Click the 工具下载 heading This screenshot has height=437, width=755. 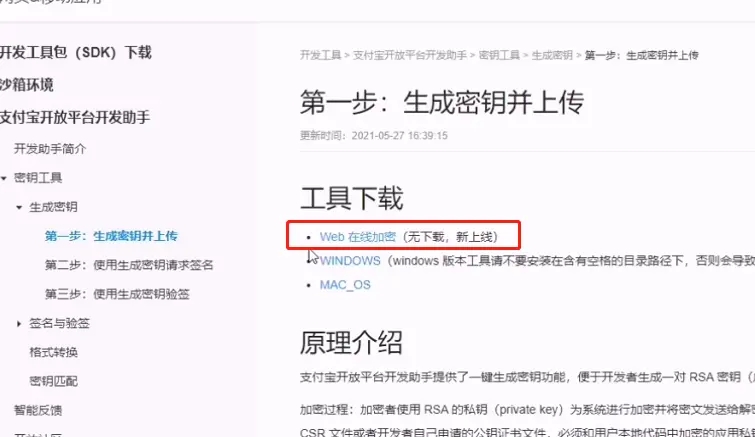[x=351, y=198]
